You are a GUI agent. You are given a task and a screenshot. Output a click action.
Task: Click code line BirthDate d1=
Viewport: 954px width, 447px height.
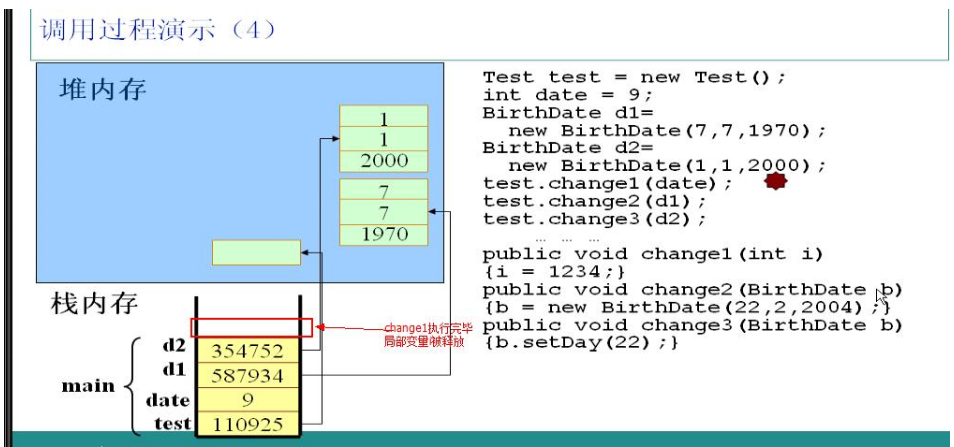[568, 113]
